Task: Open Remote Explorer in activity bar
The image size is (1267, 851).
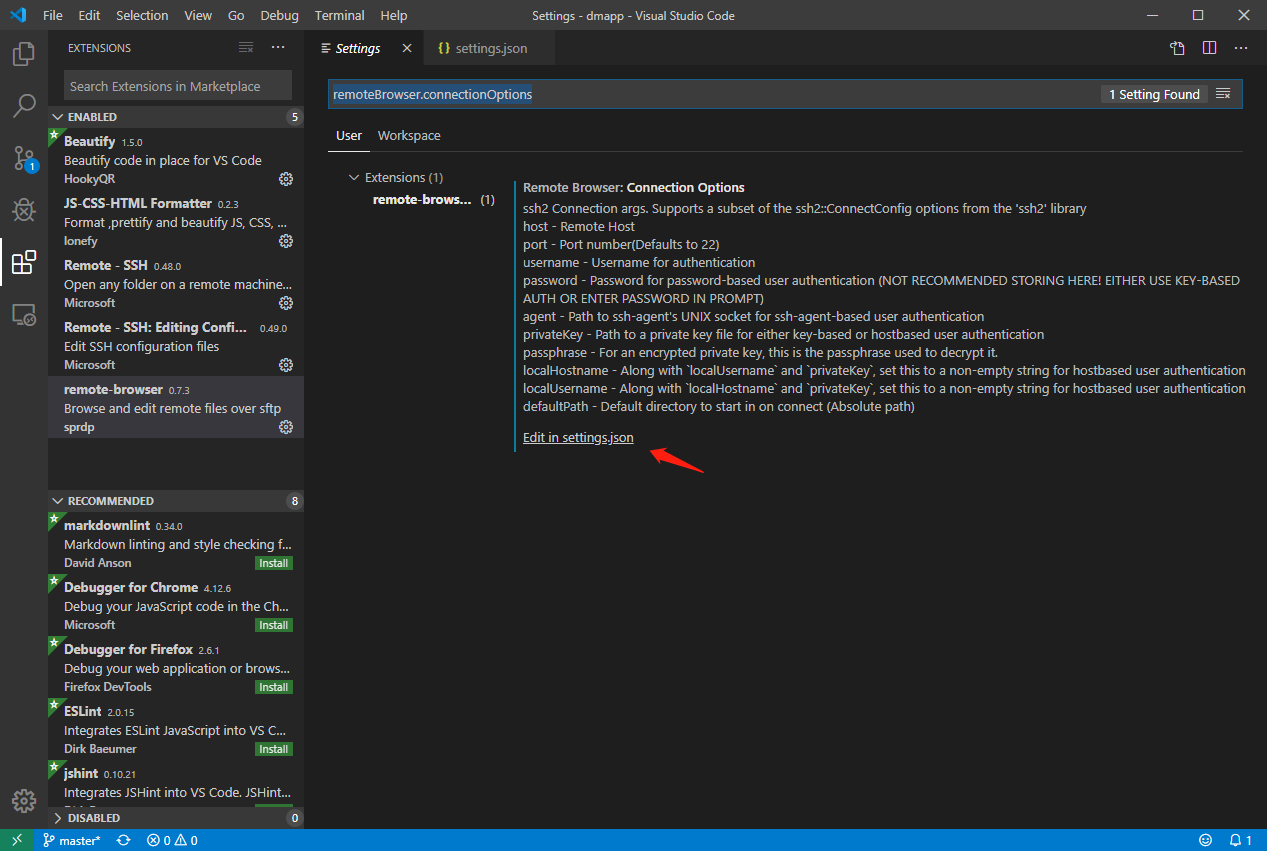Action: (x=24, y=316)
